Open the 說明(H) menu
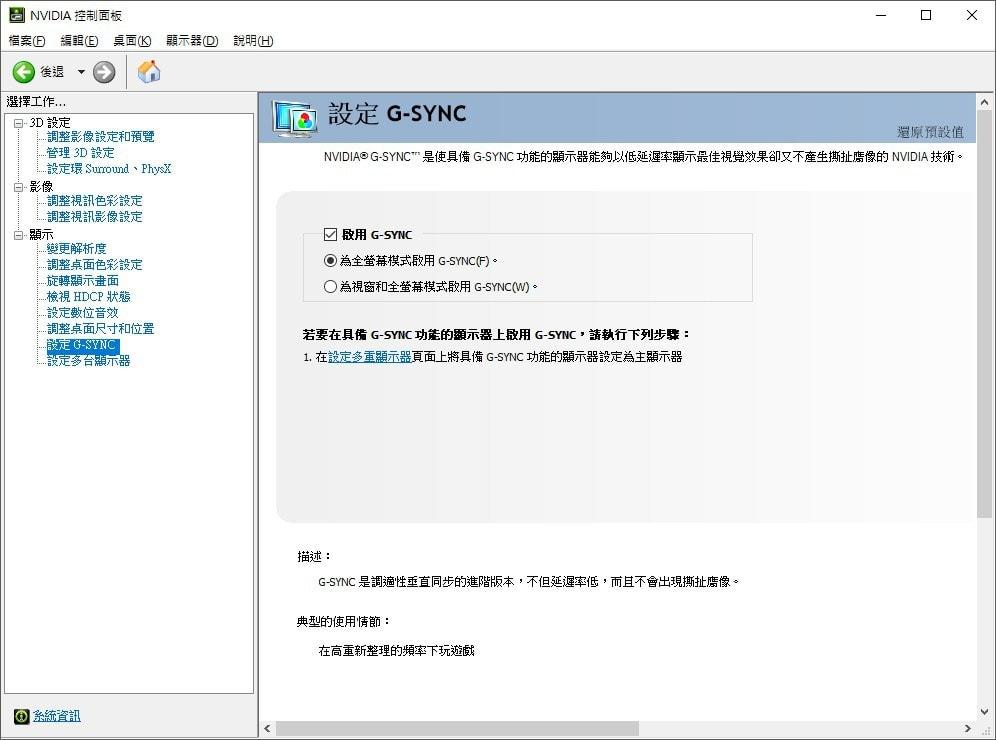 (x=253, y=41)
